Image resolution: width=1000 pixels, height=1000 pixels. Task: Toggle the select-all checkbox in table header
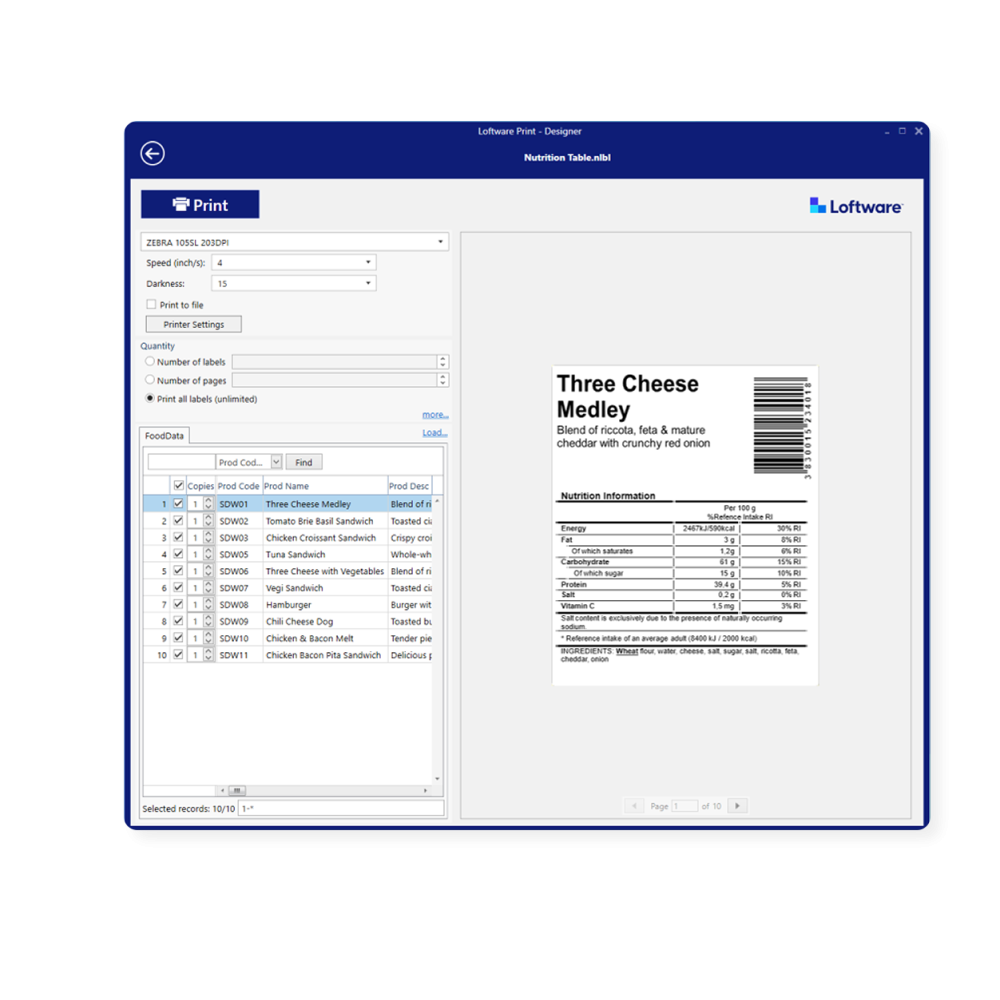(178, 486)
